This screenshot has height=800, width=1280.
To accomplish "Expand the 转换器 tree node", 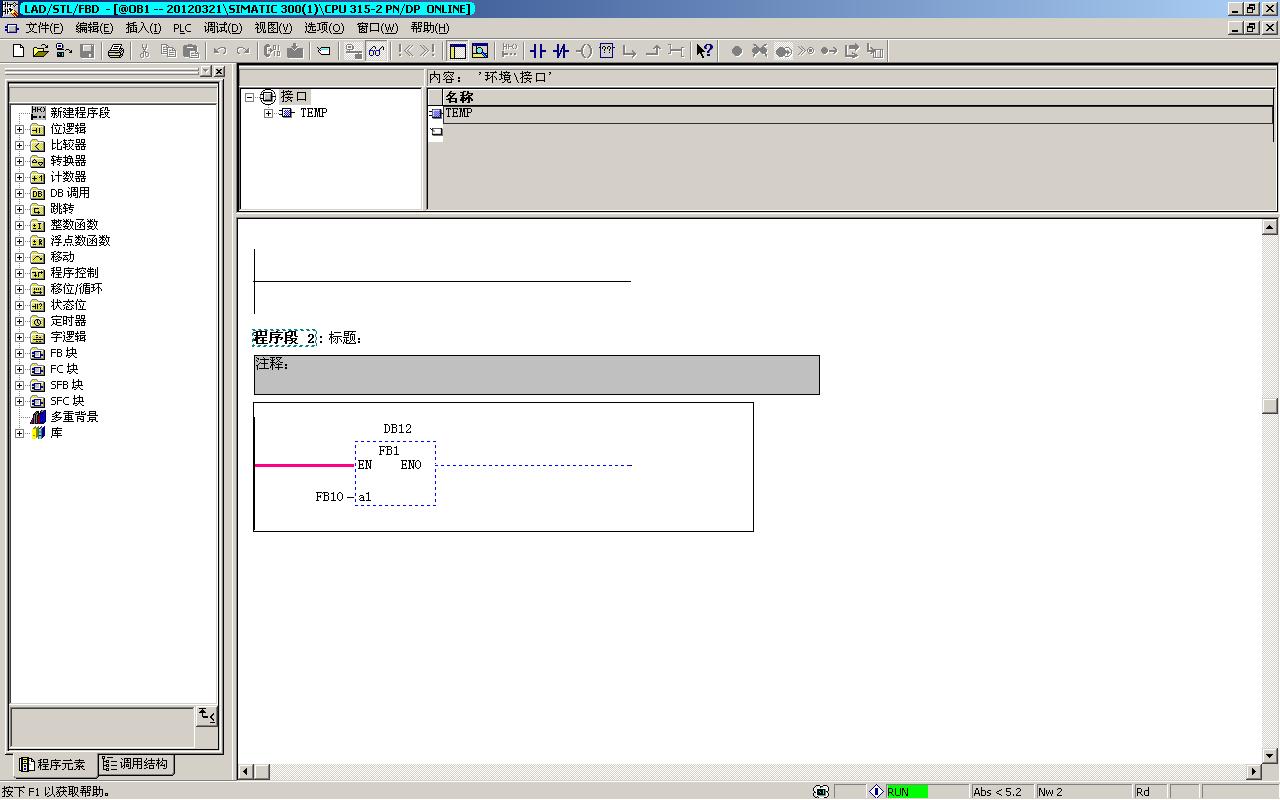I will [x=19, y=161].
